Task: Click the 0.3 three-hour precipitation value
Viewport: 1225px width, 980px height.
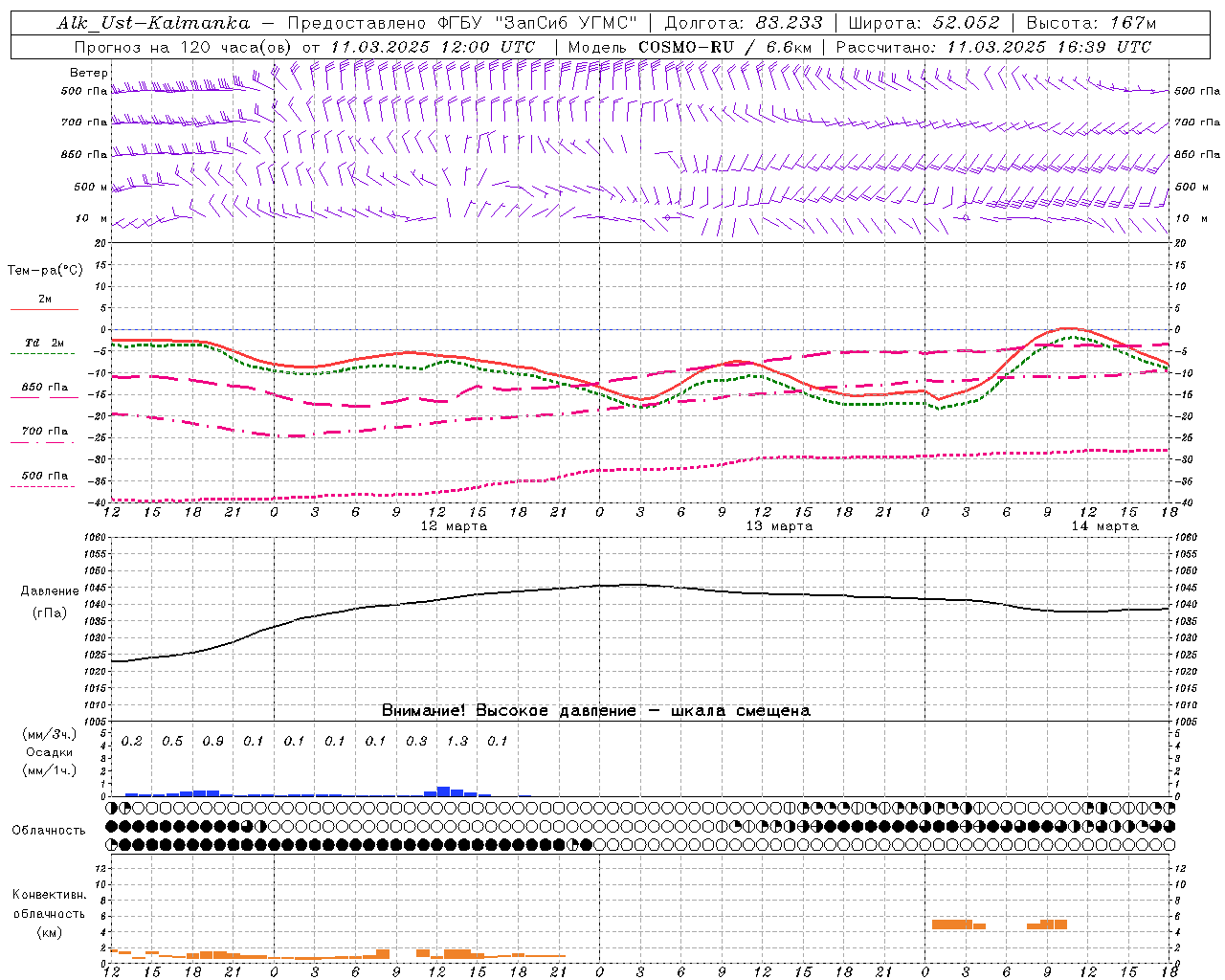Action: (416, 741)
